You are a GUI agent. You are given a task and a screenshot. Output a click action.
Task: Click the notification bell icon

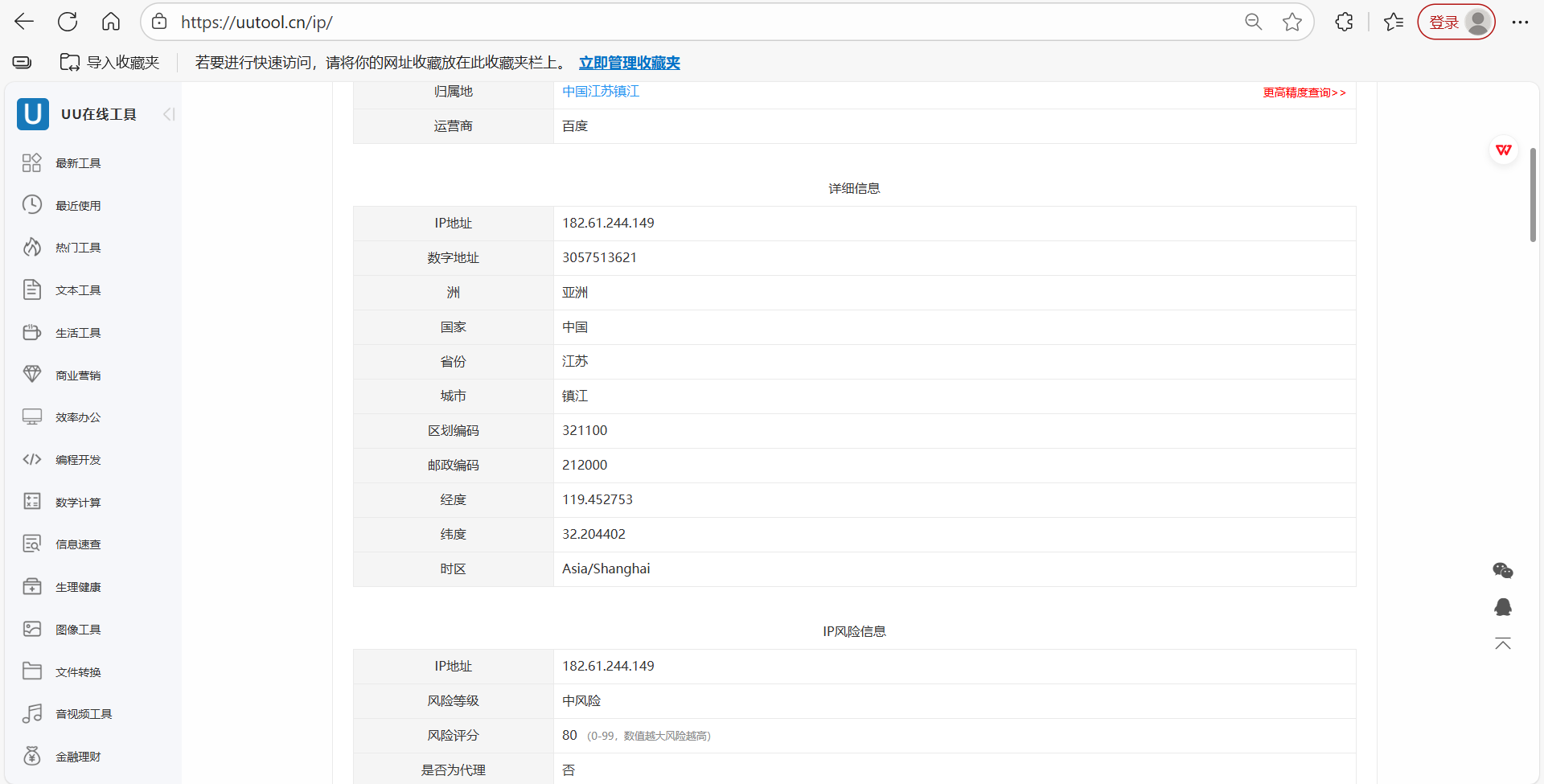click(x=1502, y=607)
